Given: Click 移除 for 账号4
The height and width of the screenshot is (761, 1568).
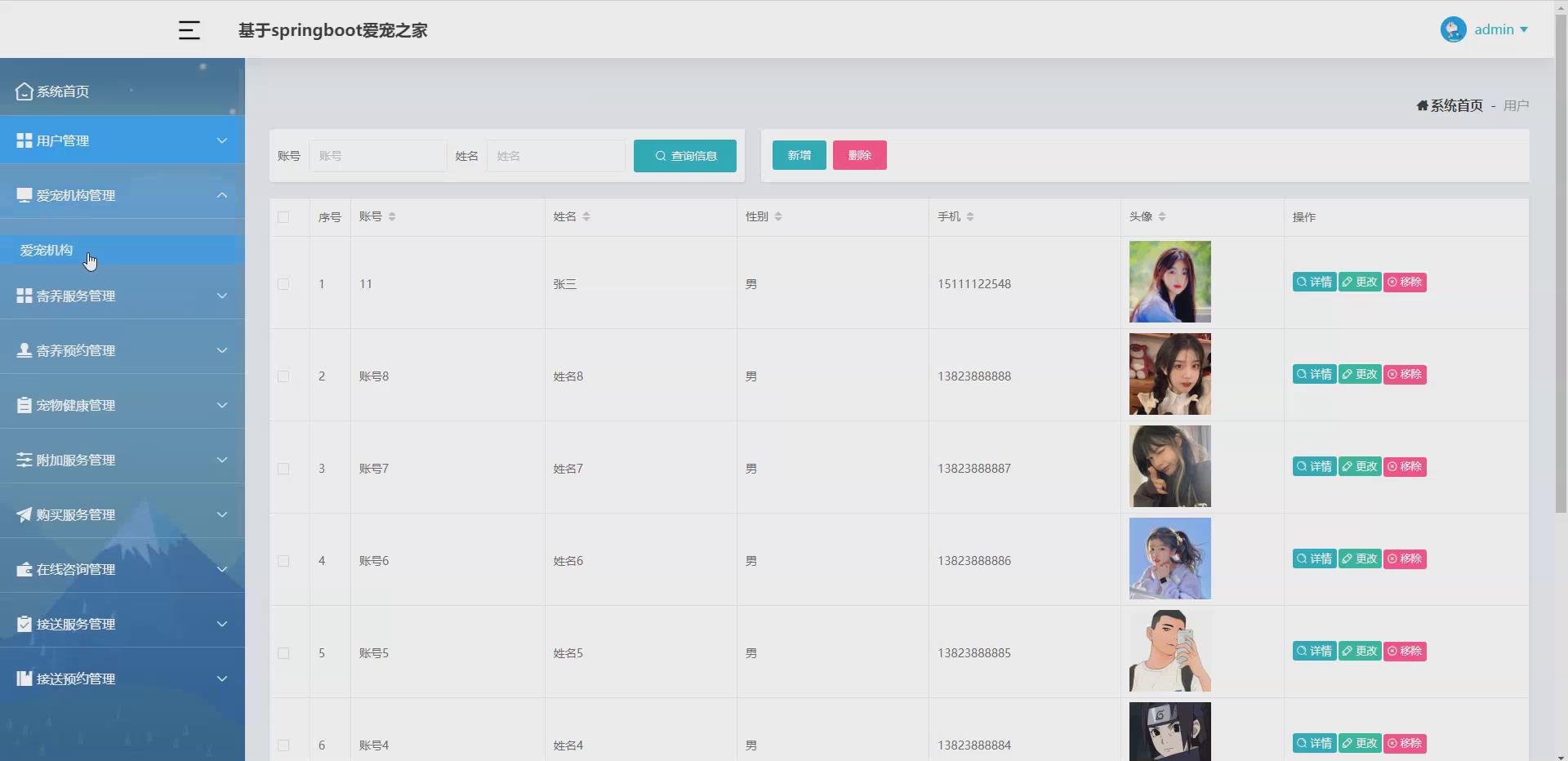Looking at the screenshot, I should pyautogui.click(x=1405, y=743).
